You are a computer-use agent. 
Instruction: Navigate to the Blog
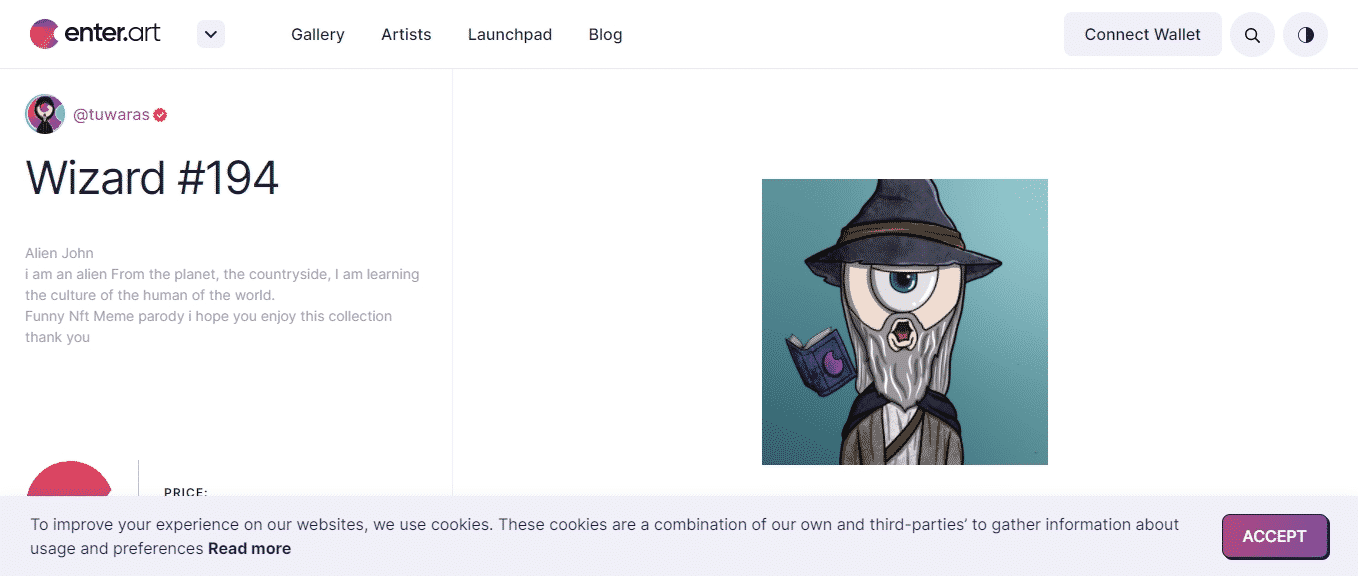[605, 34]
